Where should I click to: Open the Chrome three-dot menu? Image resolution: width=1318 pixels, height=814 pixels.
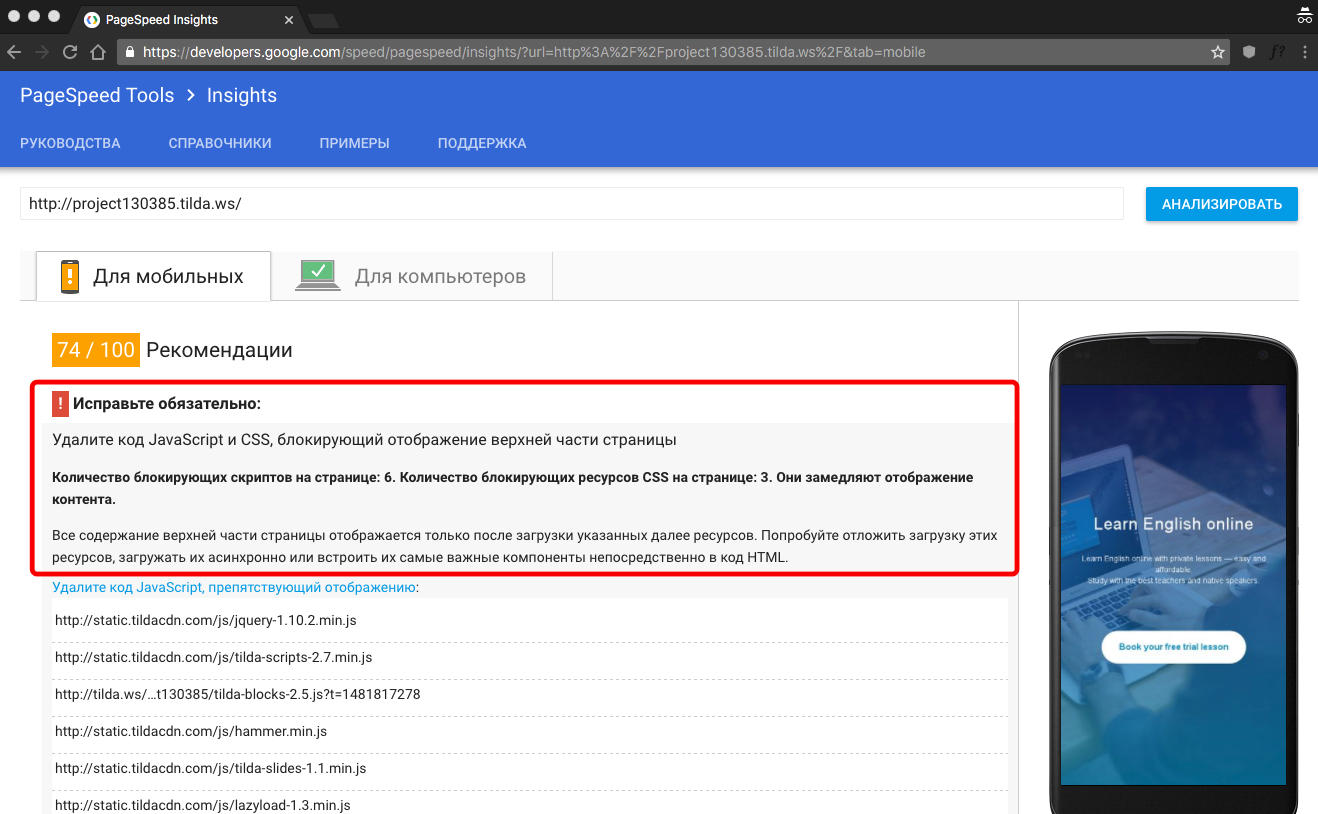point(1305,52)
